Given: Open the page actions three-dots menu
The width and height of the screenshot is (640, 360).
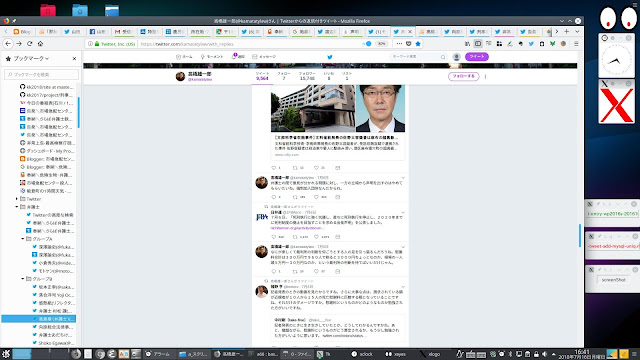Looking at the screenshot, I should [x=399, y=44].
